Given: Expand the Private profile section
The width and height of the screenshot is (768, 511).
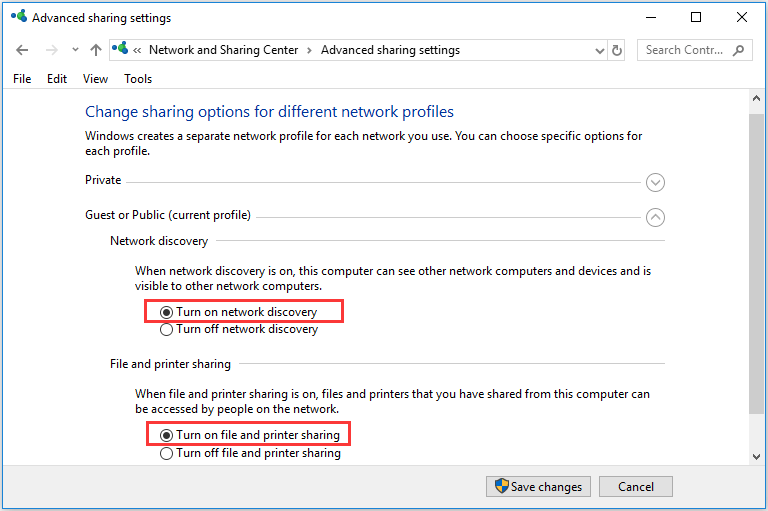Looking at the screenshot, I should tap(655, 182).
